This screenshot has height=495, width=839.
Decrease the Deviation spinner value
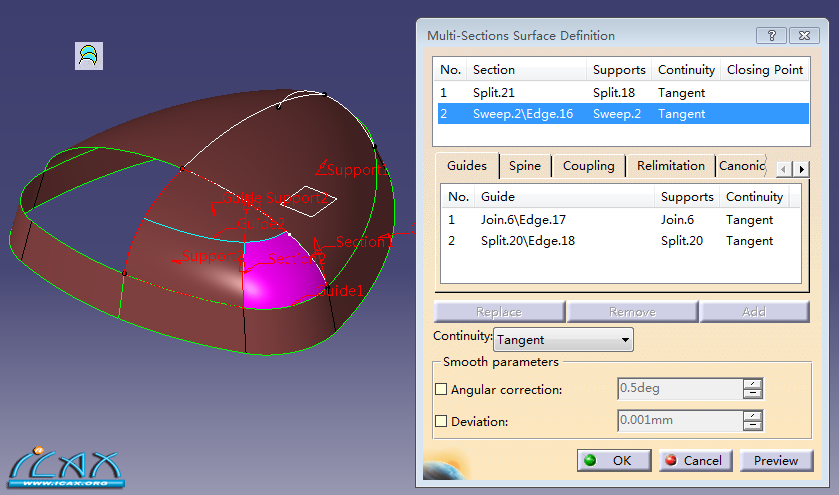tap(753, 427)
